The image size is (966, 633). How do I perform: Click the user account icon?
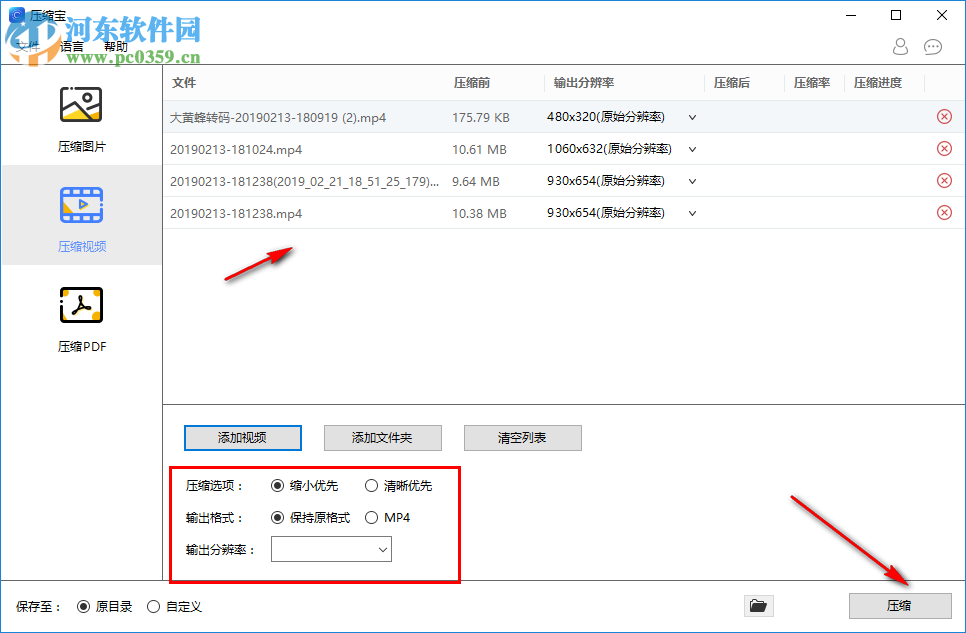coord(899,47)
